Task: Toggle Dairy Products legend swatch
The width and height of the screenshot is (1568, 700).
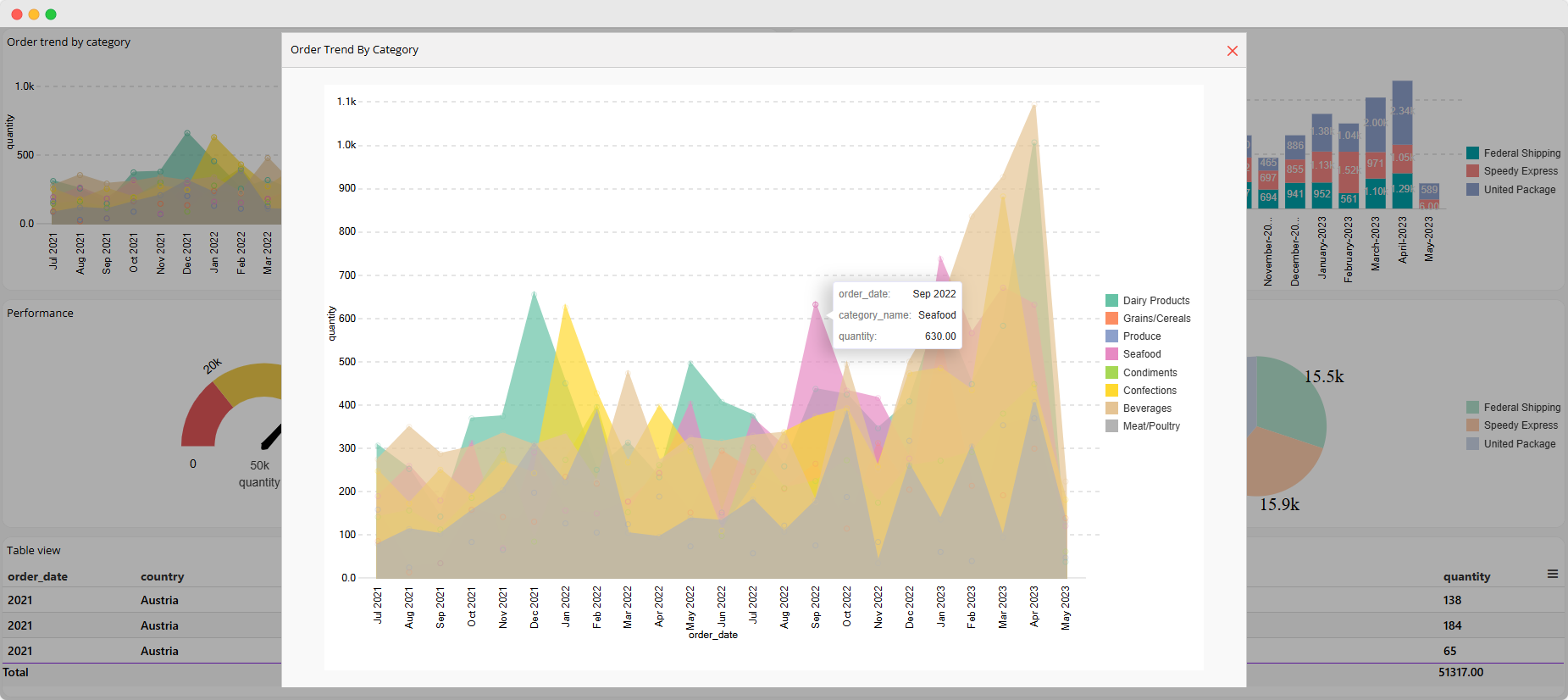Action: (1111, 300)
